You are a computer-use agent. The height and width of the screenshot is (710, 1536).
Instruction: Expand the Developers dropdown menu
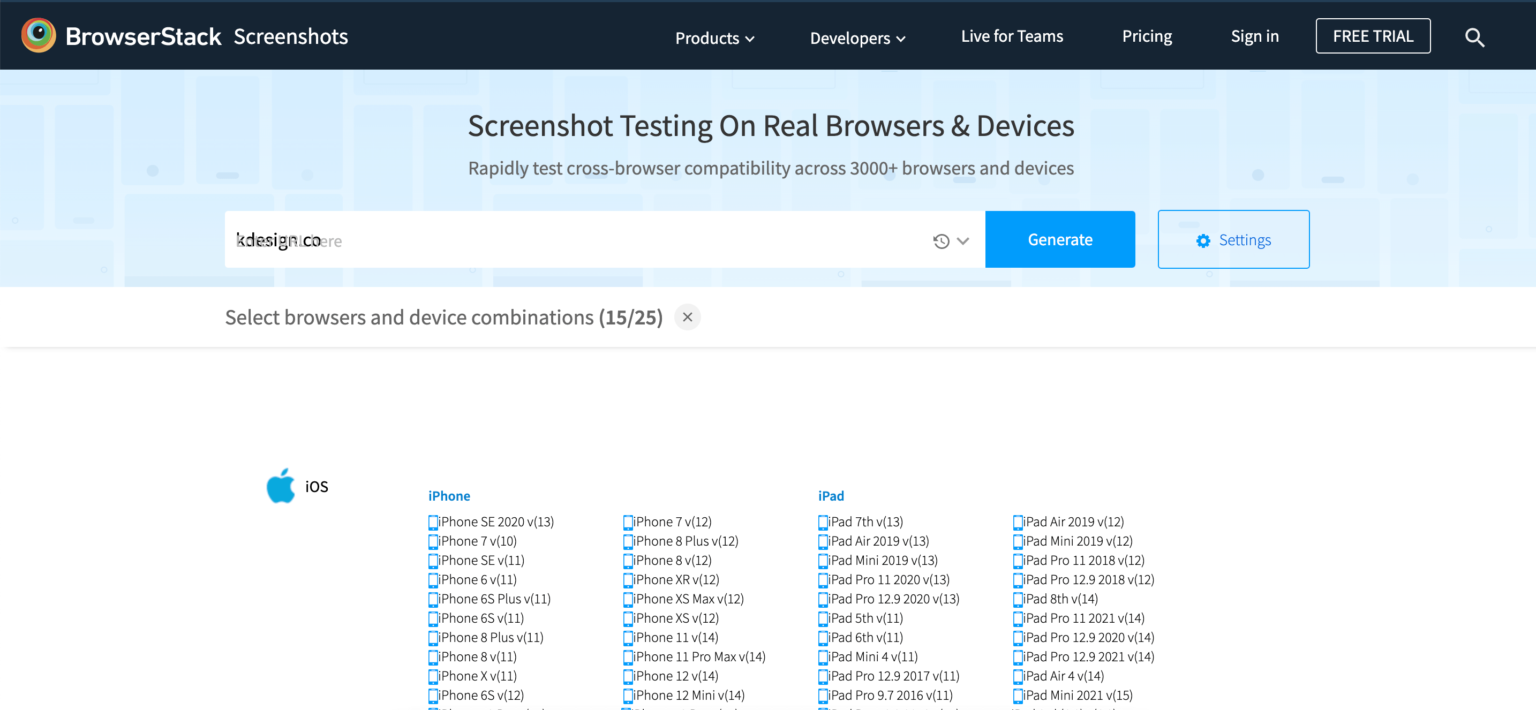(x=857, y=38)
